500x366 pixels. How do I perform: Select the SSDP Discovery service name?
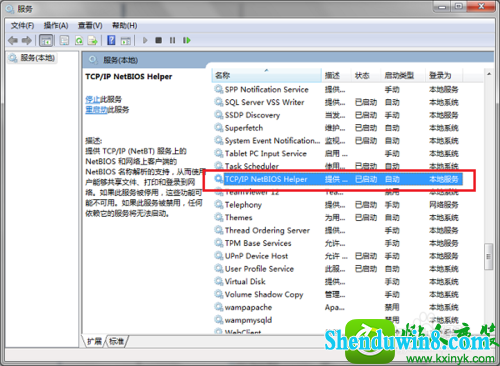point(252,115)
